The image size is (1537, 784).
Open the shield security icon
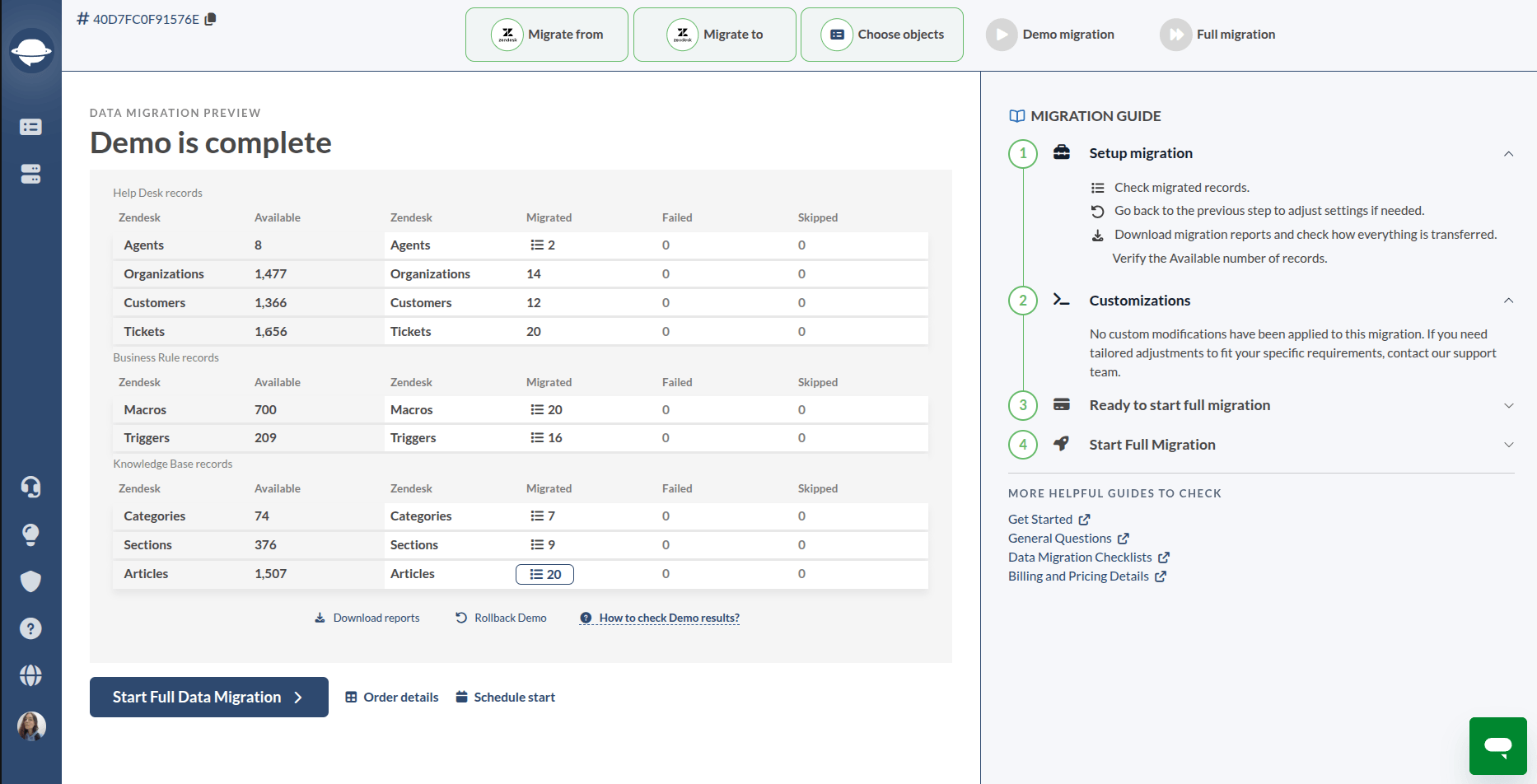tap(30, 581)
